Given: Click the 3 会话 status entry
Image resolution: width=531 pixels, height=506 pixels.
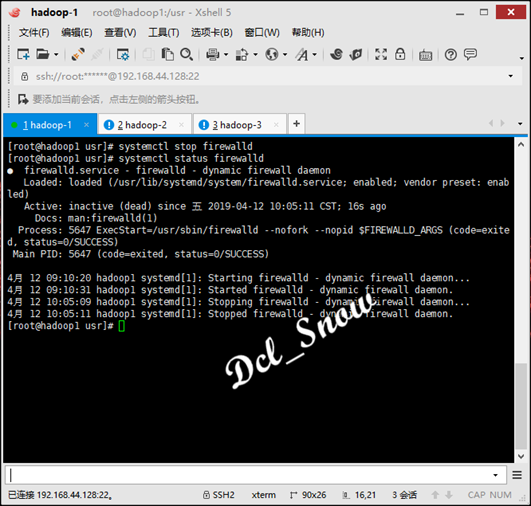Looking at the screenshot, I should tap(404, 495).
